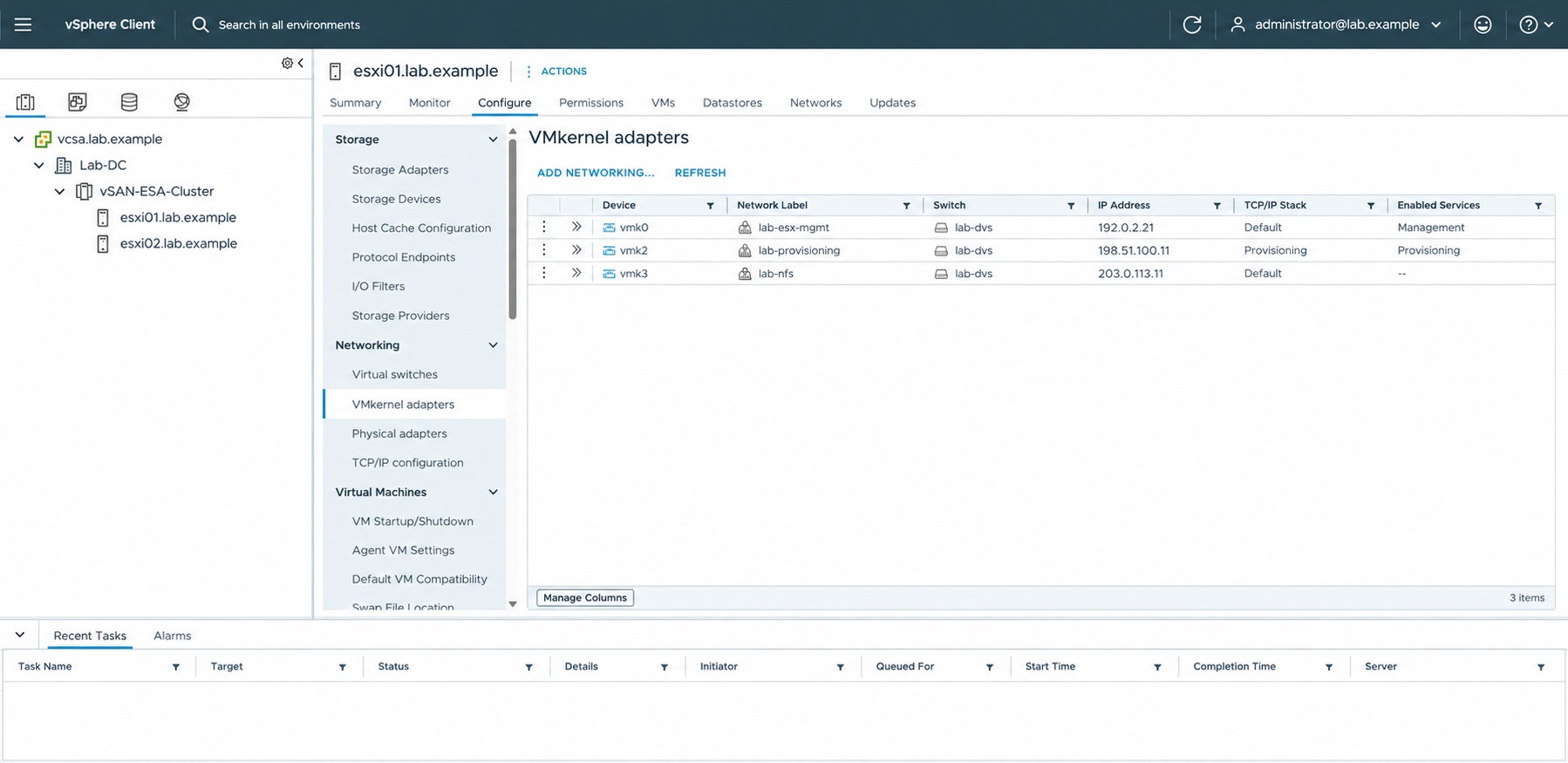
Task: Switch to the Monitor tab
Action: coord(430,103)
